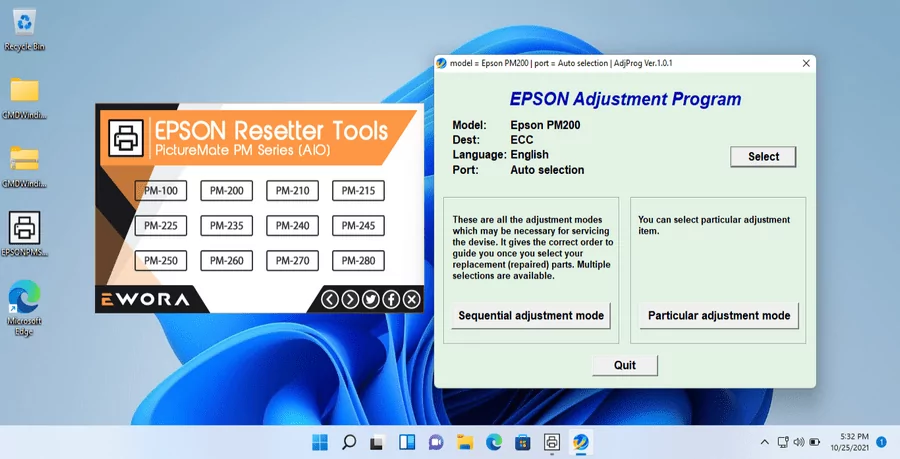Screen dimensions: 900x459
Task: Select the PM-245 model button
Action: click(x=358, y=225)
